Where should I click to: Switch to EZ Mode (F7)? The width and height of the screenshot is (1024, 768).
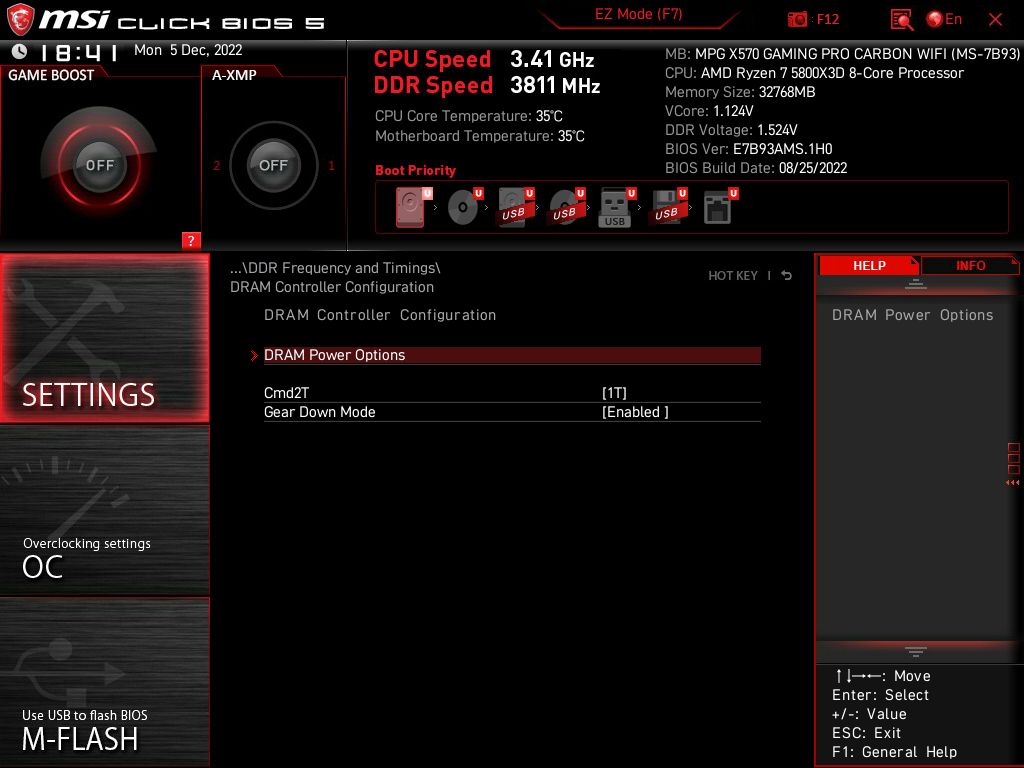638,14
